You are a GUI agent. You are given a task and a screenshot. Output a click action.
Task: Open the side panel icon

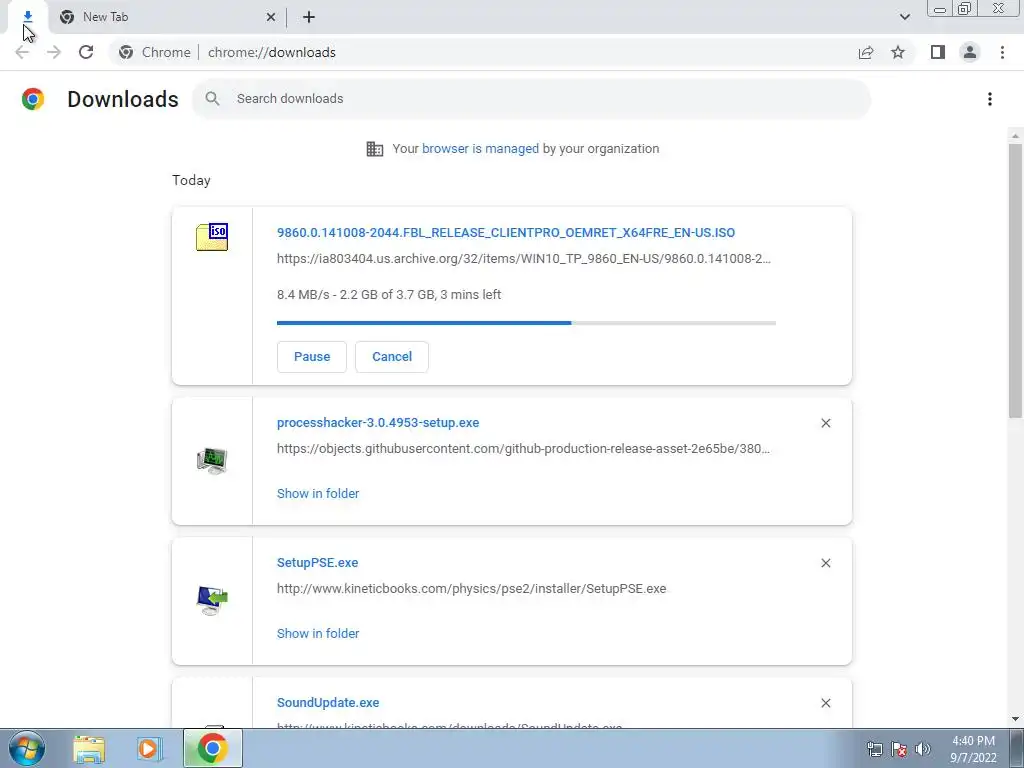[938, 52]
